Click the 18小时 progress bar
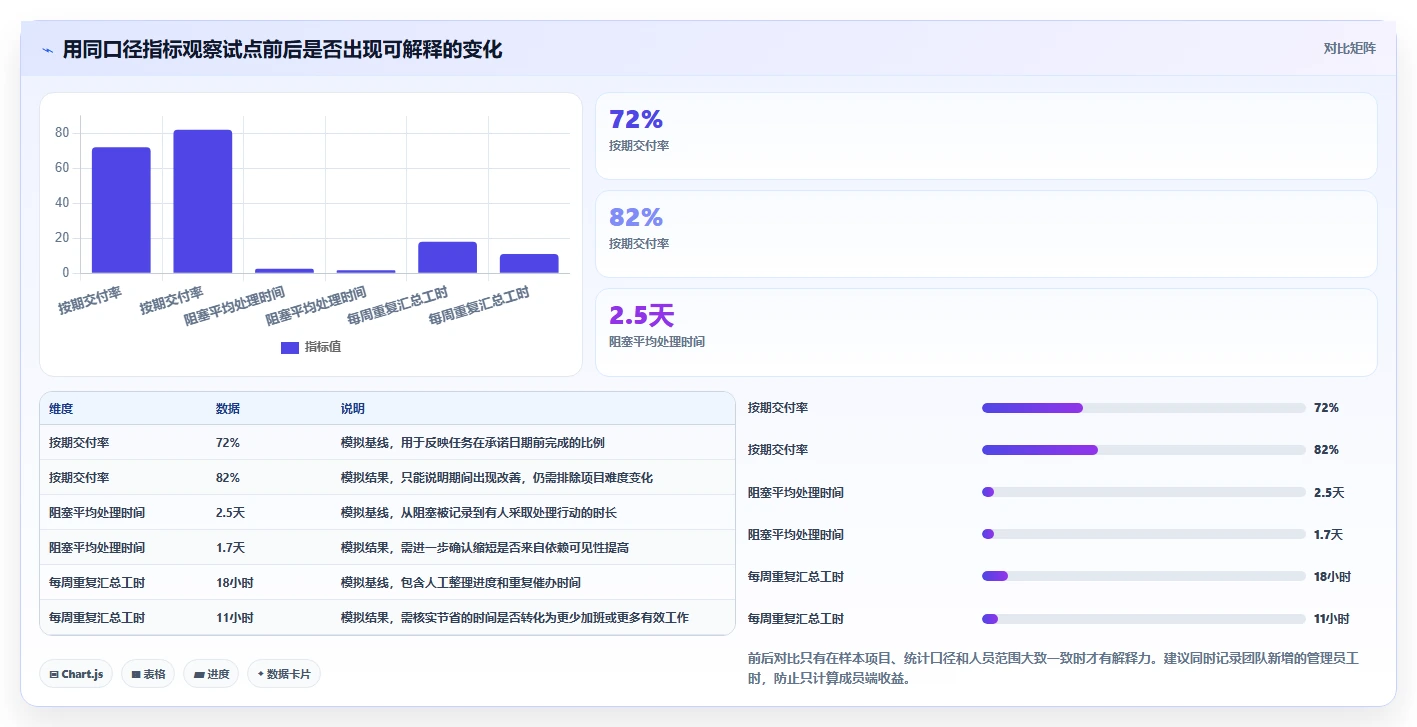The image size is (1417, 727). (x=1144, y=576)
